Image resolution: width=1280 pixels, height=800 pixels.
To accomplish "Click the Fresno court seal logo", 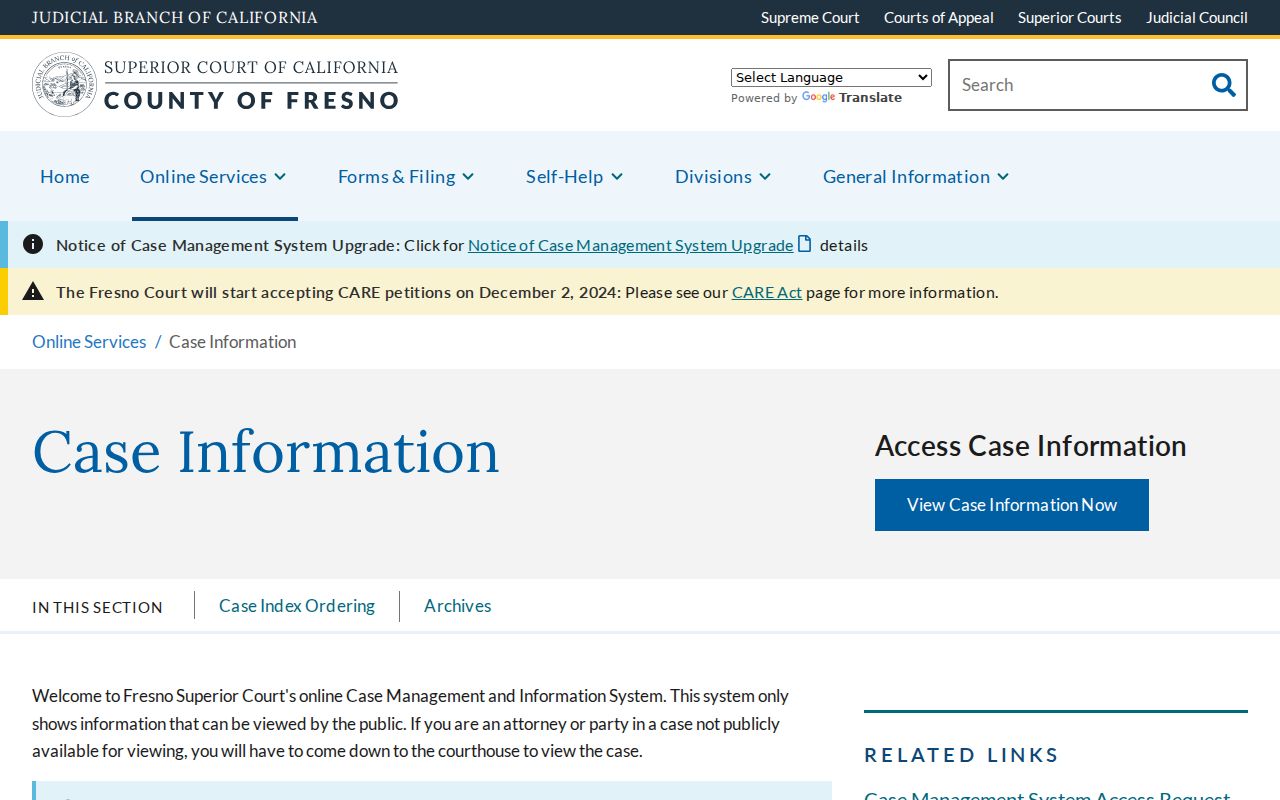I will pyautogui.click(x=65, y=85).
